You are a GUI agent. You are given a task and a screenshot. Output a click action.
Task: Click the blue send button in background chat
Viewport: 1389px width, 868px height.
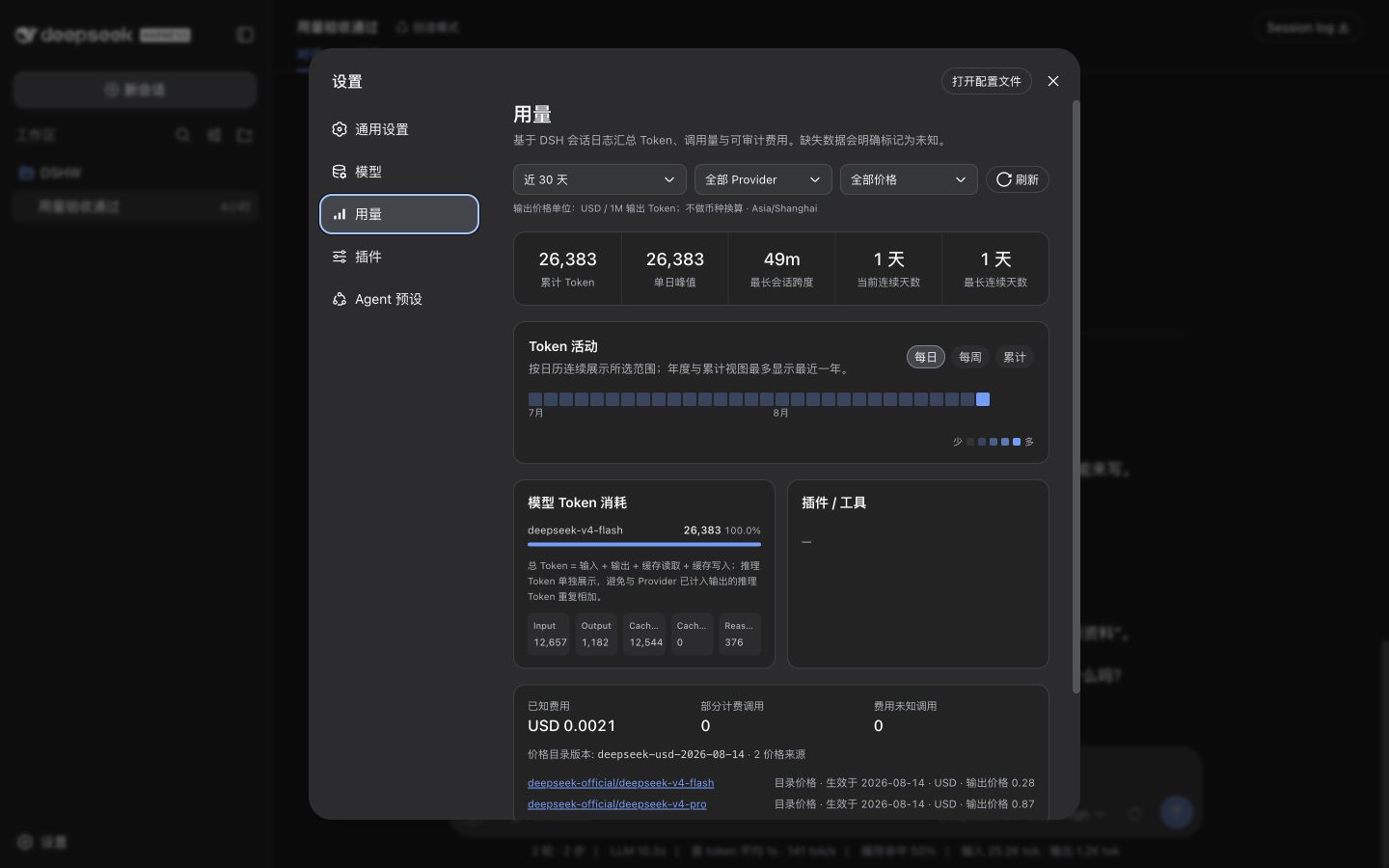tap(1176, 812)
